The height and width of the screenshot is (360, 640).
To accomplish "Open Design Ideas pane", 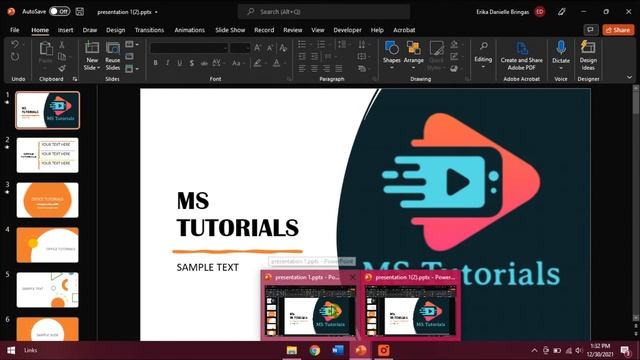I will click(588, 56).
